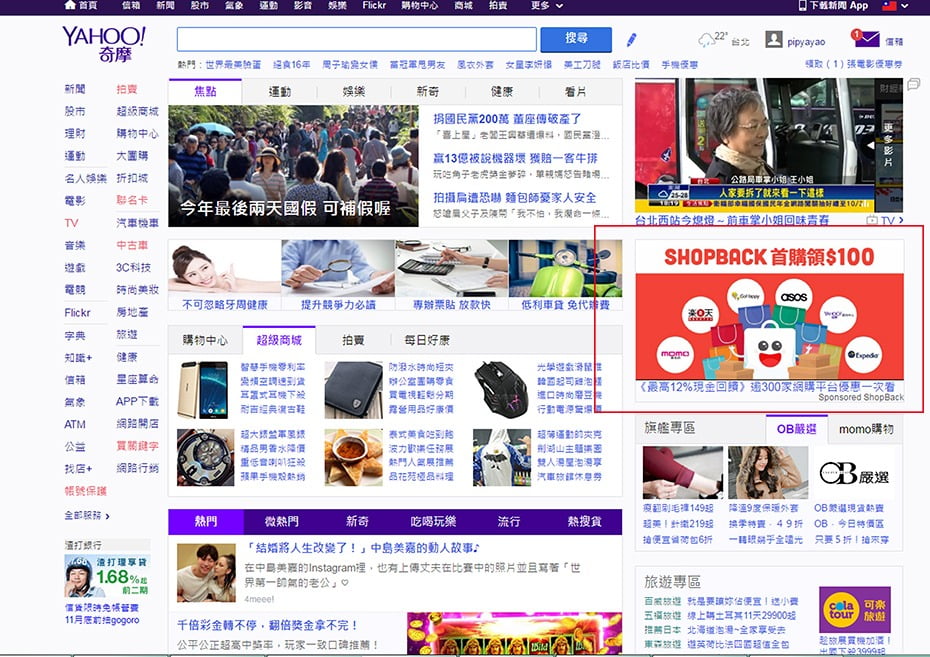Open 理財 in the left sidebar
930x657 pixels.
coord(75,133)
